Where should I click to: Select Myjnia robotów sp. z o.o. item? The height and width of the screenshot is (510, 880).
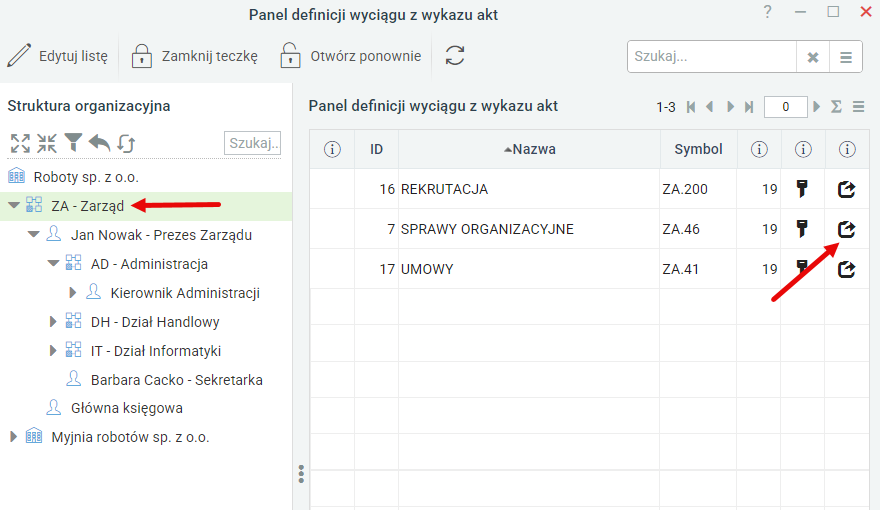point(130,437)
